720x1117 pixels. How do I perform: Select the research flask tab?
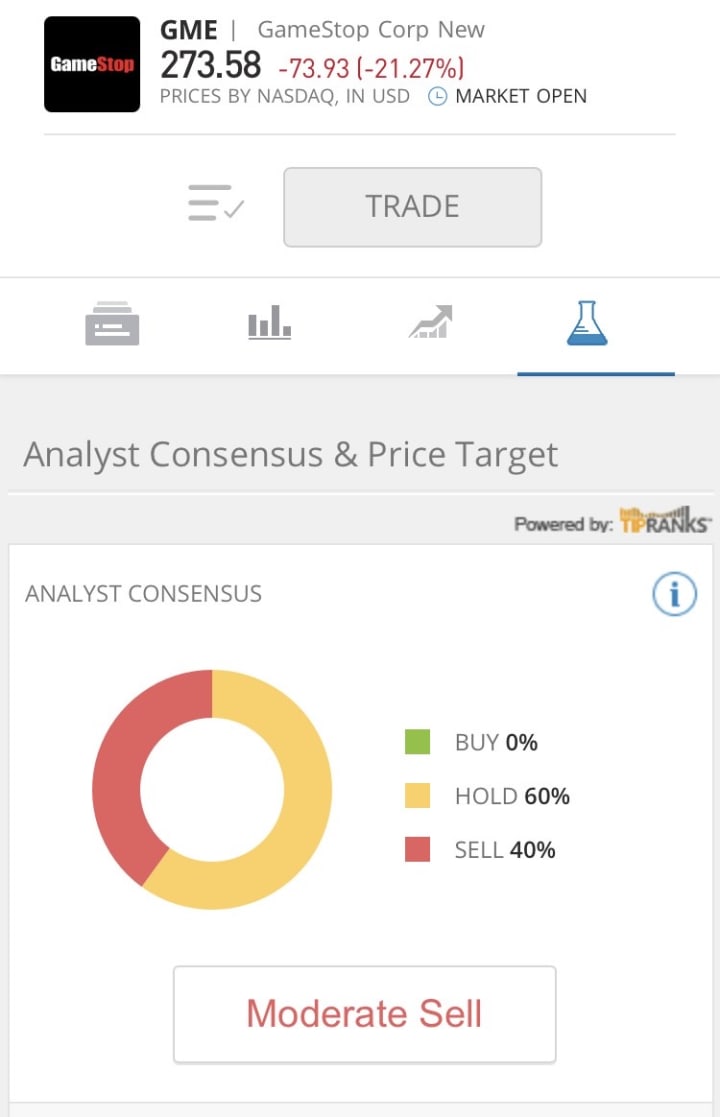pyautogui.click(x=587, y=324)
